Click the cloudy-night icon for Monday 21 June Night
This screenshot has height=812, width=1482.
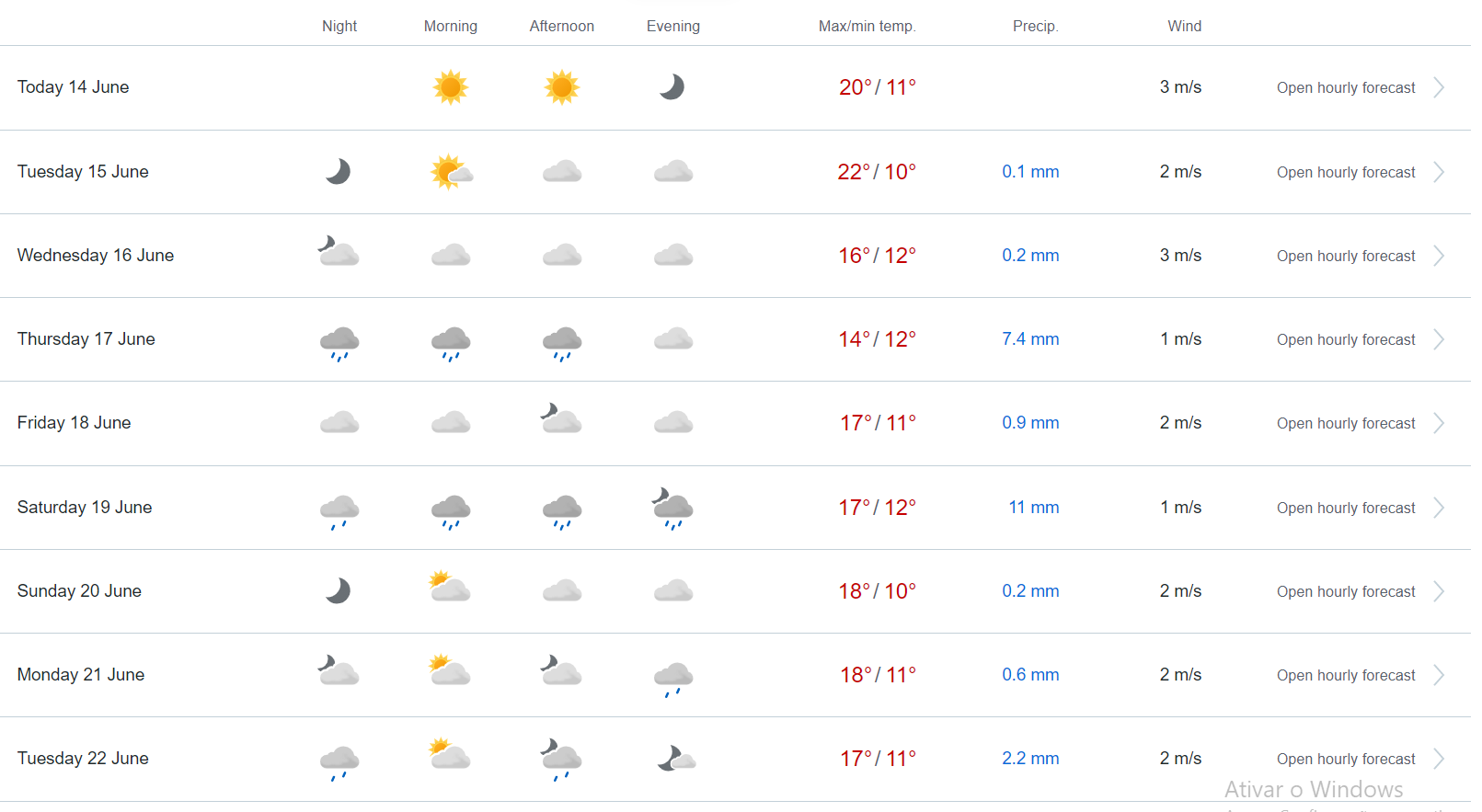[339, 670]
